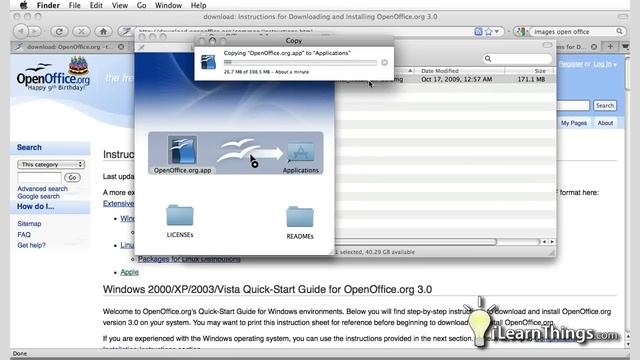Select the file row dated Oct 17, 2009

click(445, 80)
